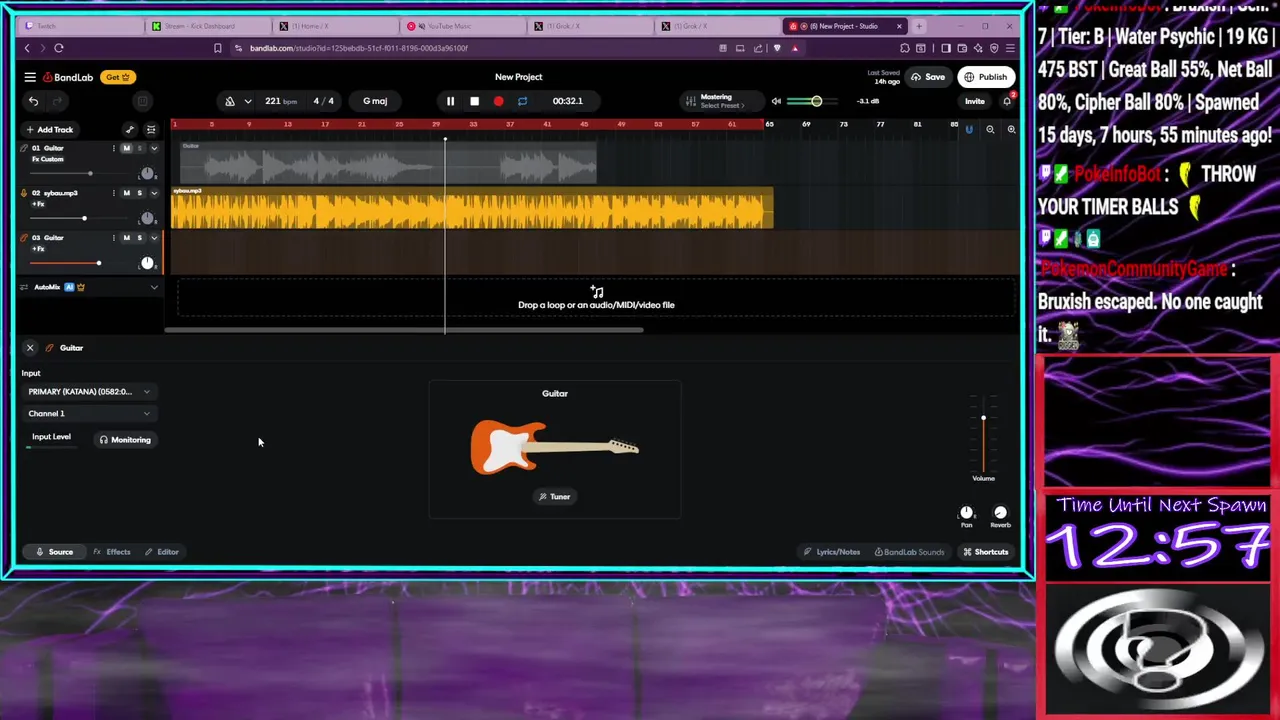This screenshot has width=1280, height=720.
Task: Click the Pan knob in Guitar panel
Action: click(966, 513)
